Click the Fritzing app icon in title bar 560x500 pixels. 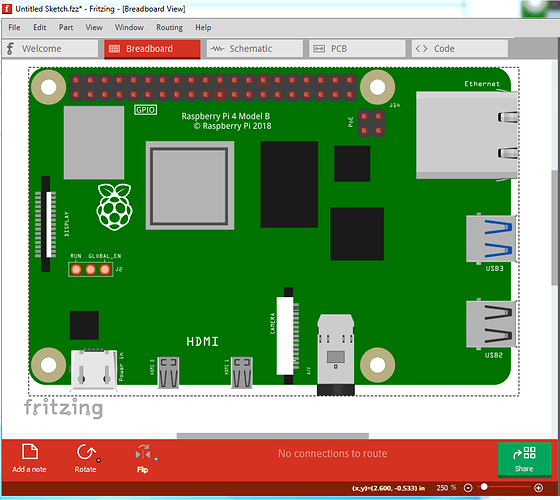point(7,9)
